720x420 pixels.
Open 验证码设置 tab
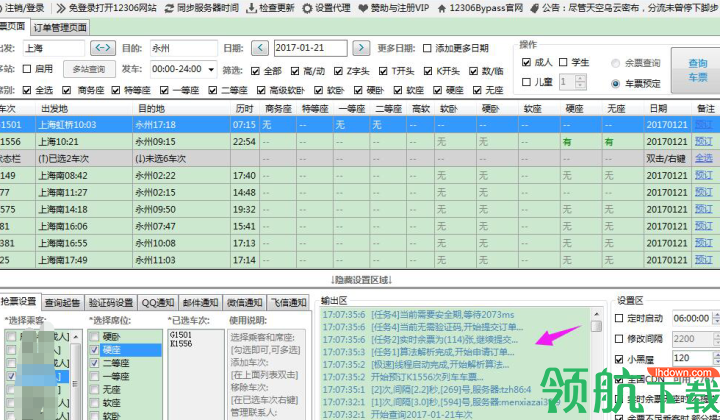pos(111,302)
